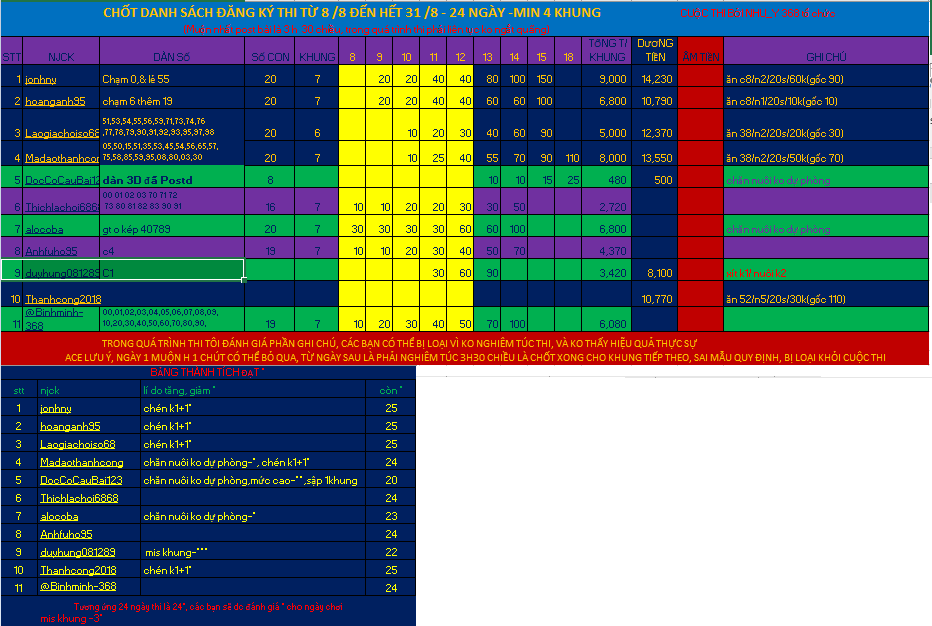Click Thanhcong2018 link in the achievements table
The image size is (932, 626).
[x=80, y=570]
